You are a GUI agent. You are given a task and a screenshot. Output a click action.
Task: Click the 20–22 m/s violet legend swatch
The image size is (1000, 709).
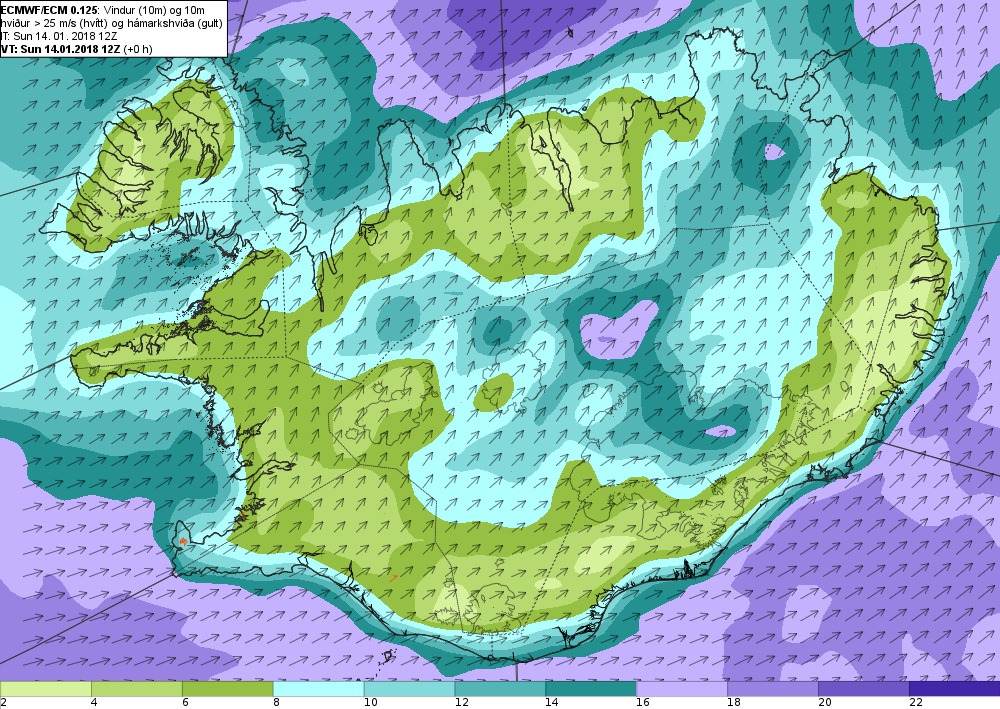coord(864,689)
